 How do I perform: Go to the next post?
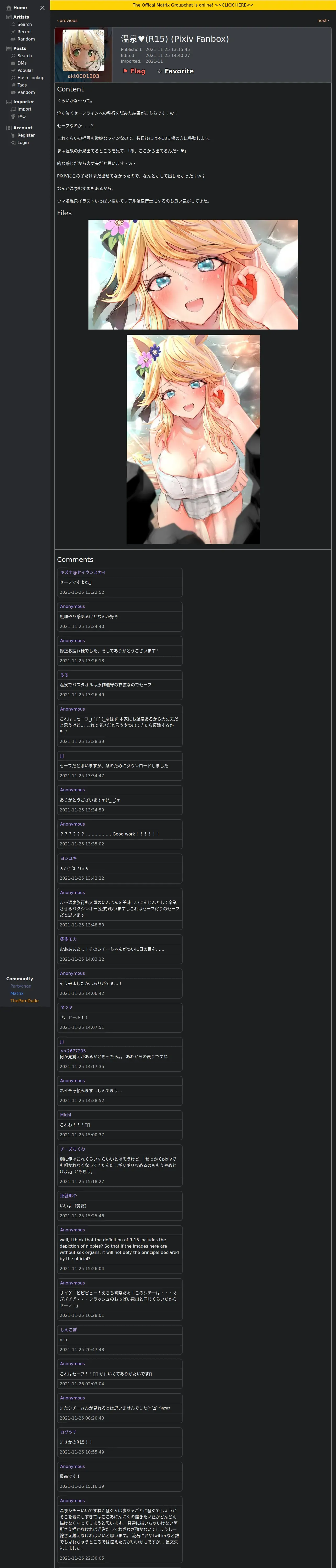pyautogui.click(x=323, y=21)
